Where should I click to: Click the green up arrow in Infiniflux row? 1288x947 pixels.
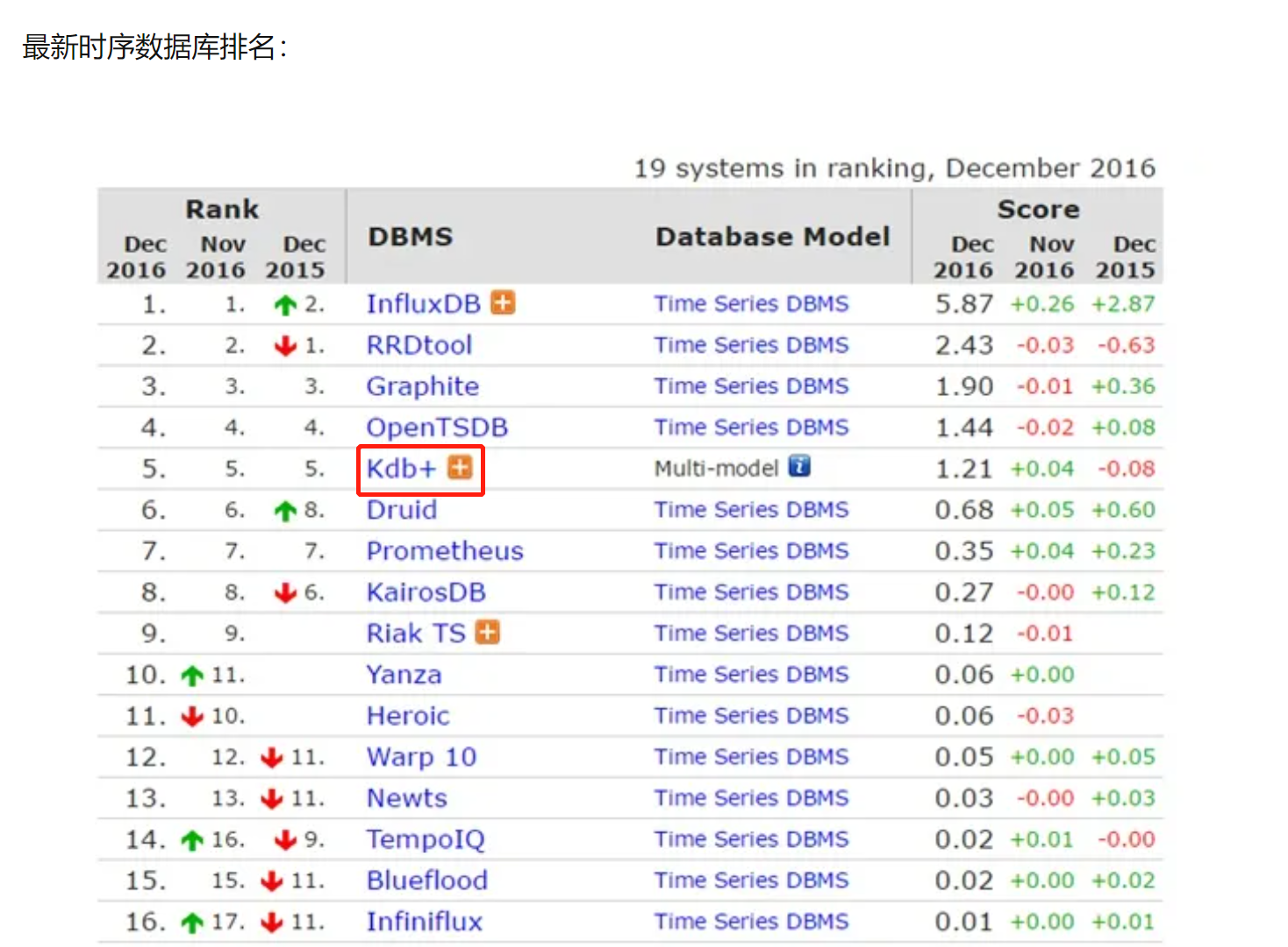[x=192, y=922]
